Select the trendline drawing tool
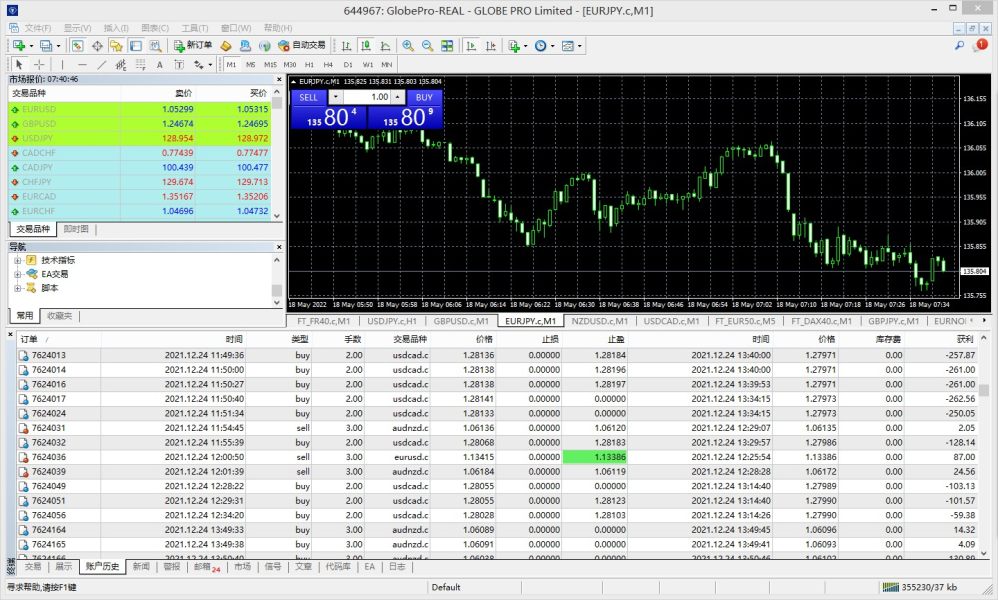Image resolution: width=998 pixels, height=600 pixels. [x=103, y=65]
